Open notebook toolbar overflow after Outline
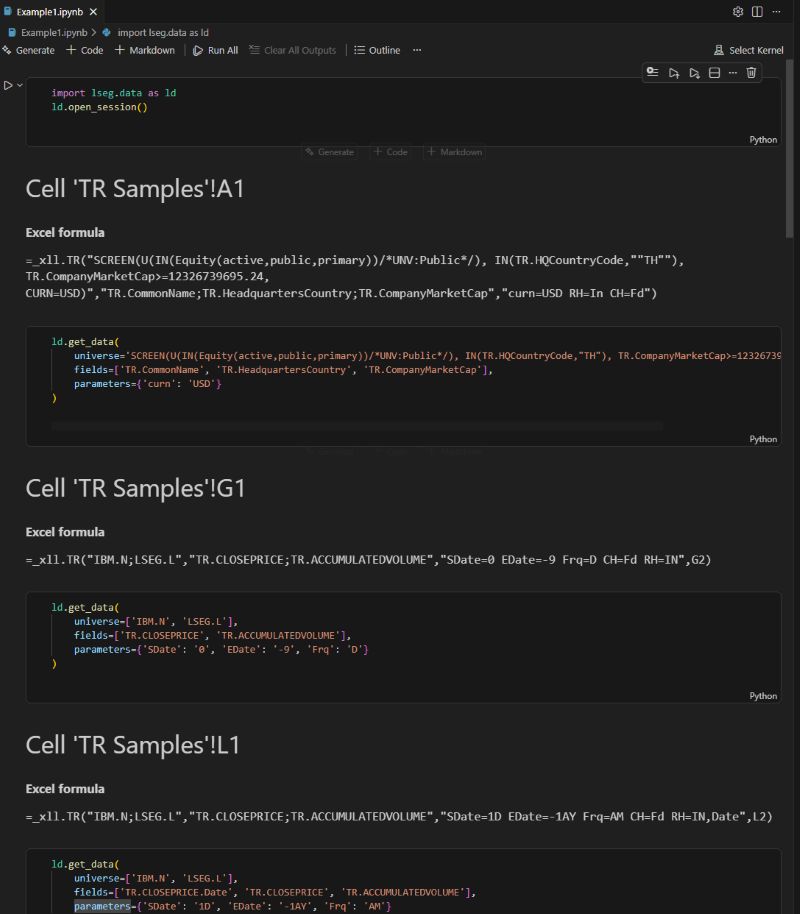 click(x=417, y=50)
